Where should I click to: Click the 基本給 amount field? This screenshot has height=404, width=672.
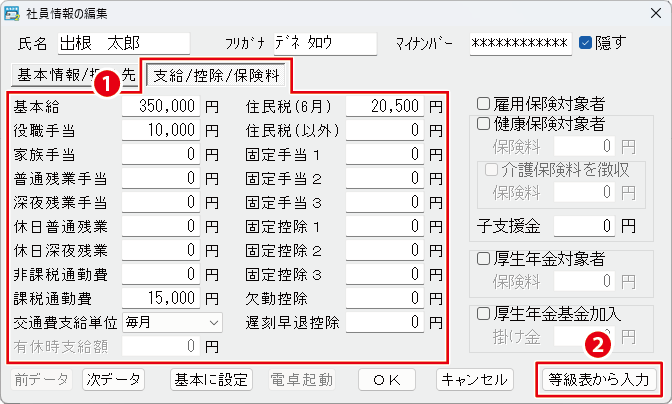click(x=160, y=105)
